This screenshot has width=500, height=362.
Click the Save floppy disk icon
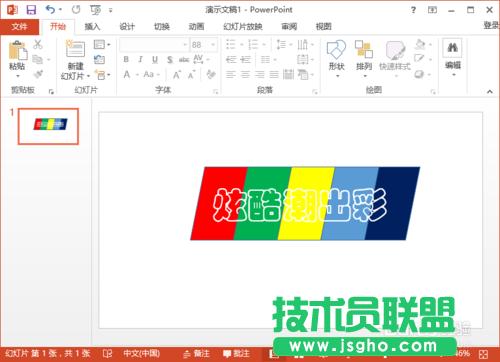[x=31, y=10]
